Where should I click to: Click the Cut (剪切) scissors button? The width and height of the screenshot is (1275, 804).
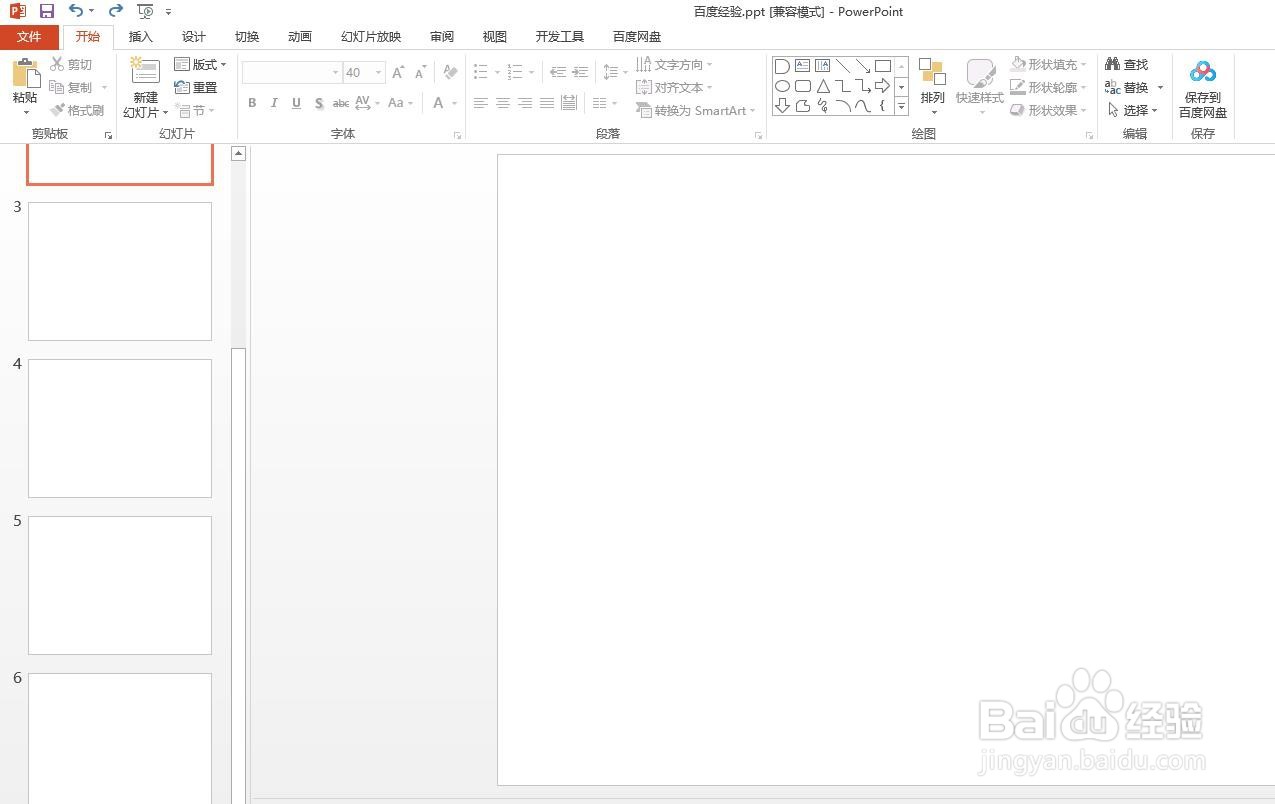pos(71,65)
